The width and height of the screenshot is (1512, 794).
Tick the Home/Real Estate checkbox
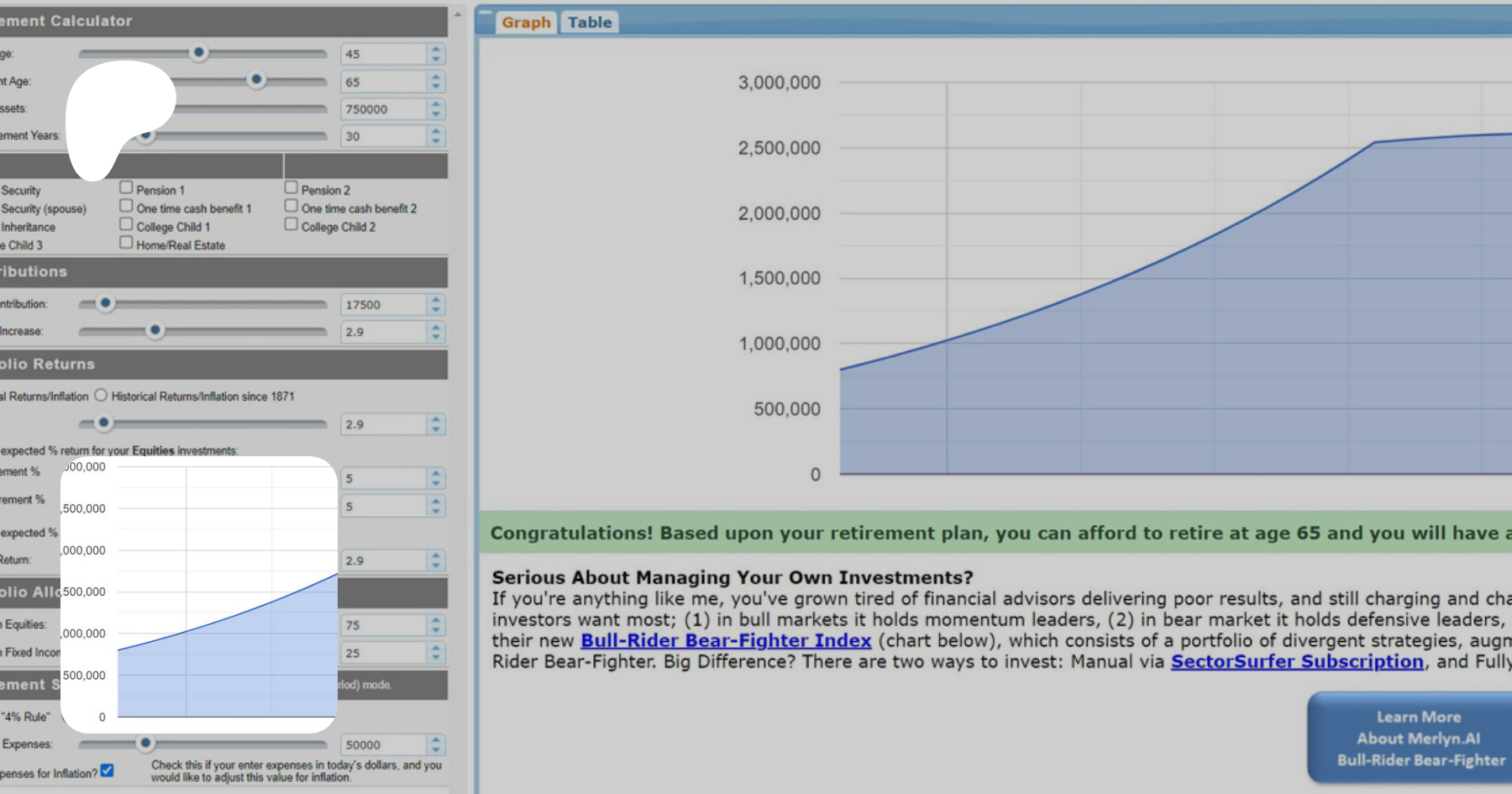coord(126,243)
